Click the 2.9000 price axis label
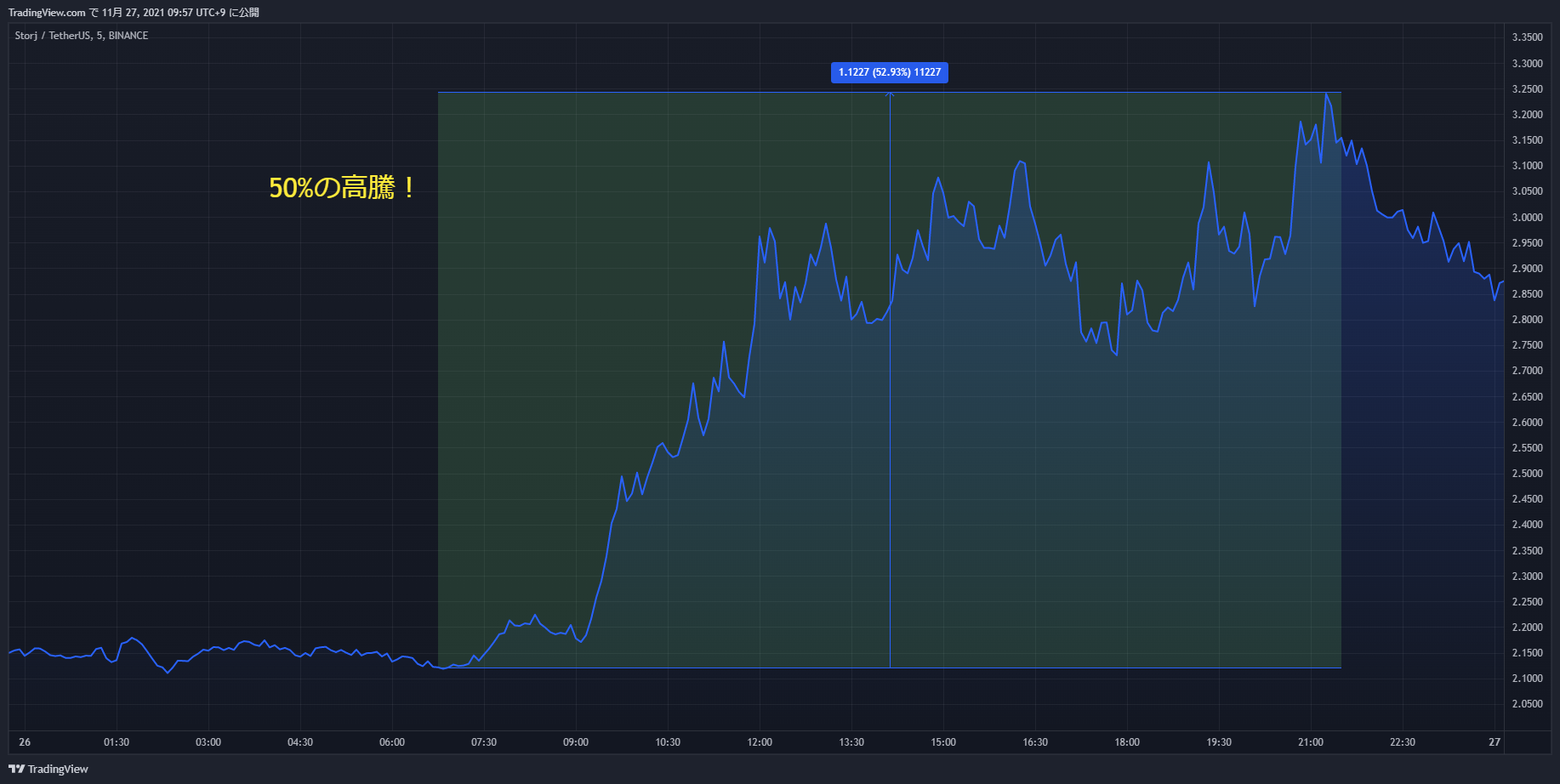Image resolution: width=1560 pixels, height=784 pixels. click(x=1527, y=269)
